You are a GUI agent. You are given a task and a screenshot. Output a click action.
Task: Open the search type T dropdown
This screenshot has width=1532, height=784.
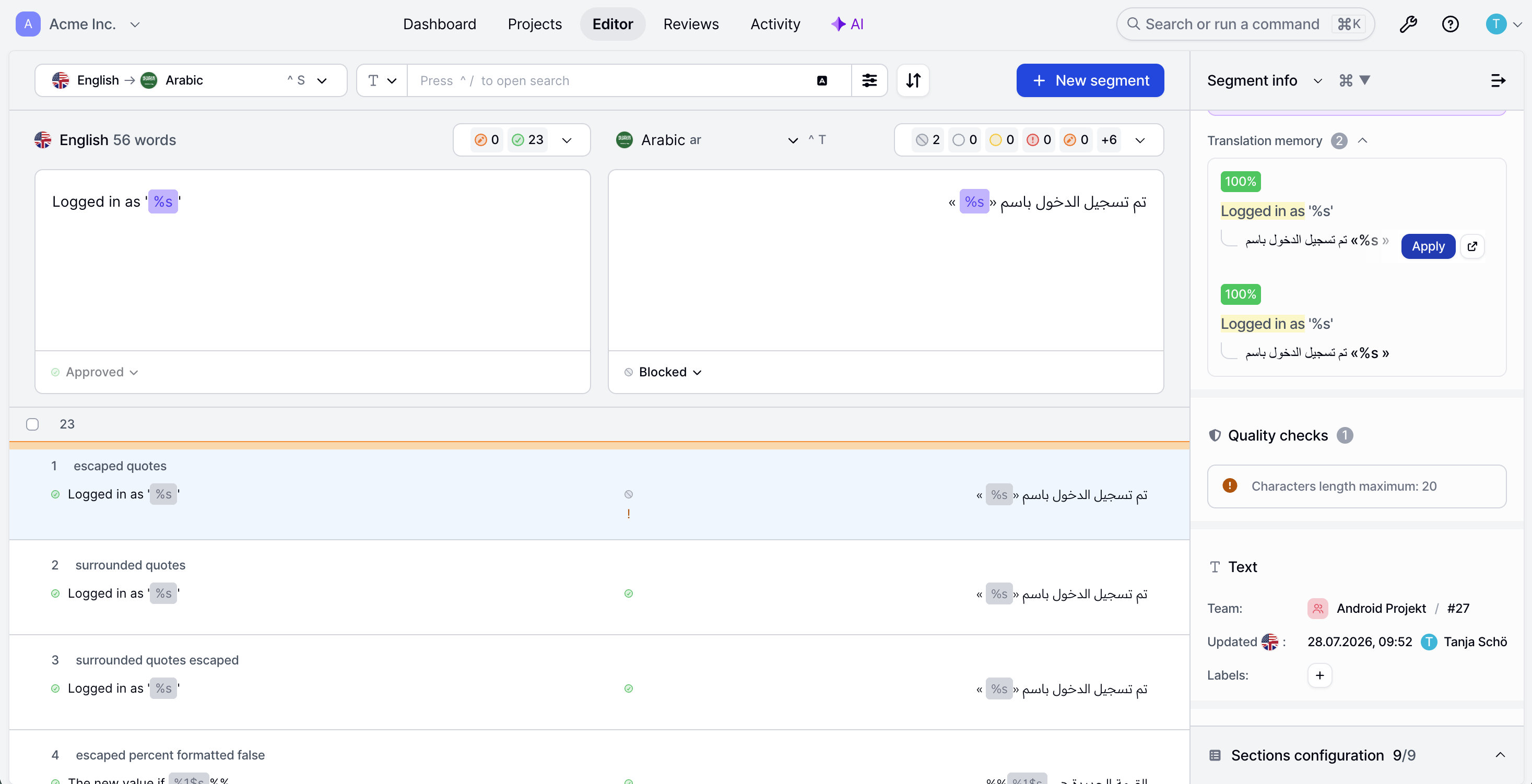click(x=382, y=80)
